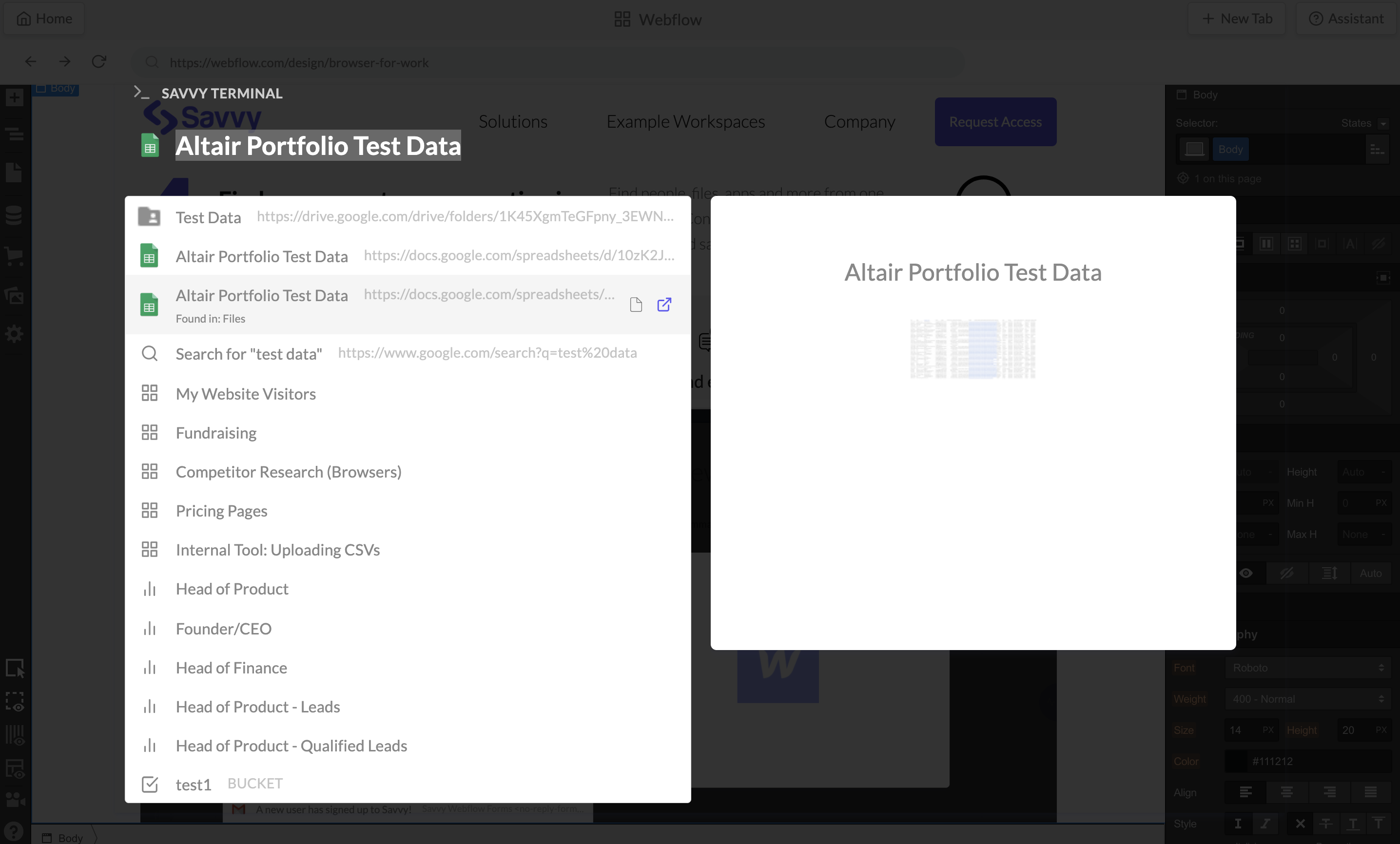1400x844 pixels.
Task: Reload the page with the refresh icon
Action: [x=99, y=62]
